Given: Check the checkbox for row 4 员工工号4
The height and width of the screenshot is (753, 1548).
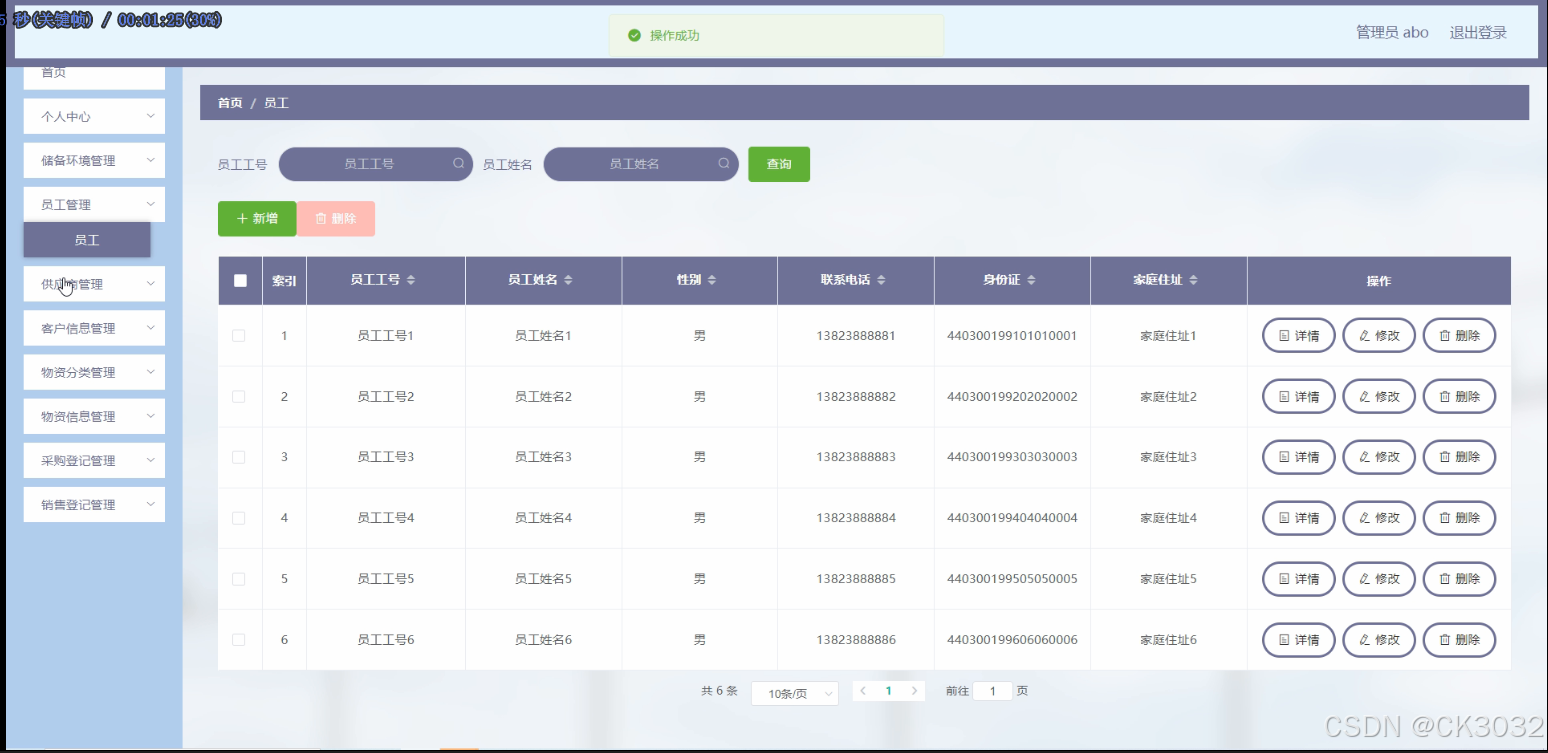Looking at the screenshot, I should tap(239, 517).
